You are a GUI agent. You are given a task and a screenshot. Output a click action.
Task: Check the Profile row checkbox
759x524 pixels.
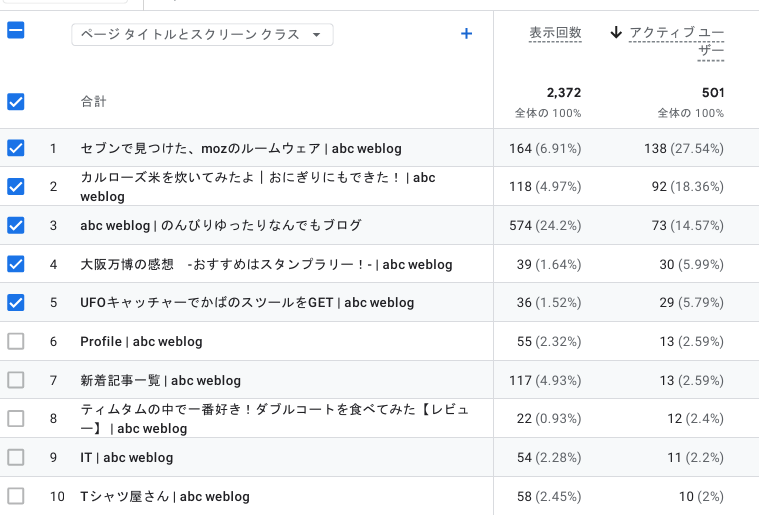click(16, 341)
